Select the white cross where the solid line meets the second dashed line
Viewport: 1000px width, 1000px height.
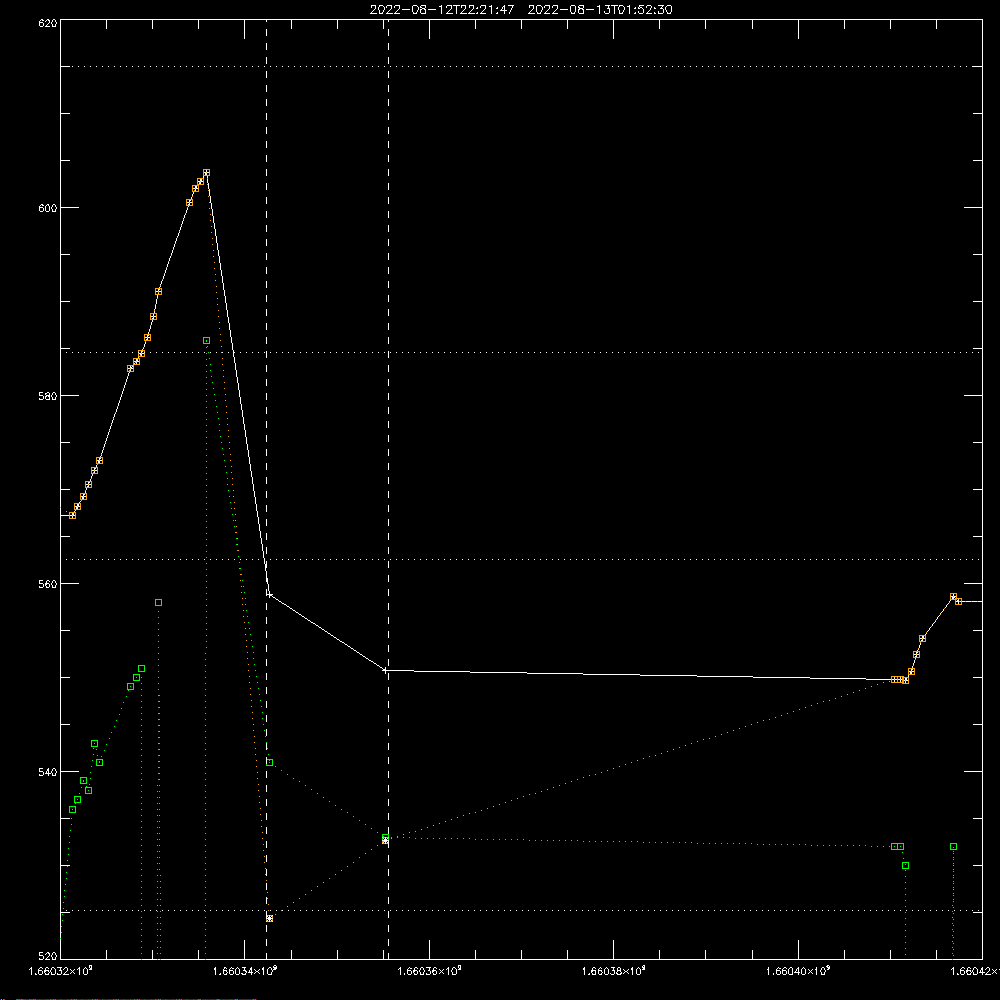385,670
